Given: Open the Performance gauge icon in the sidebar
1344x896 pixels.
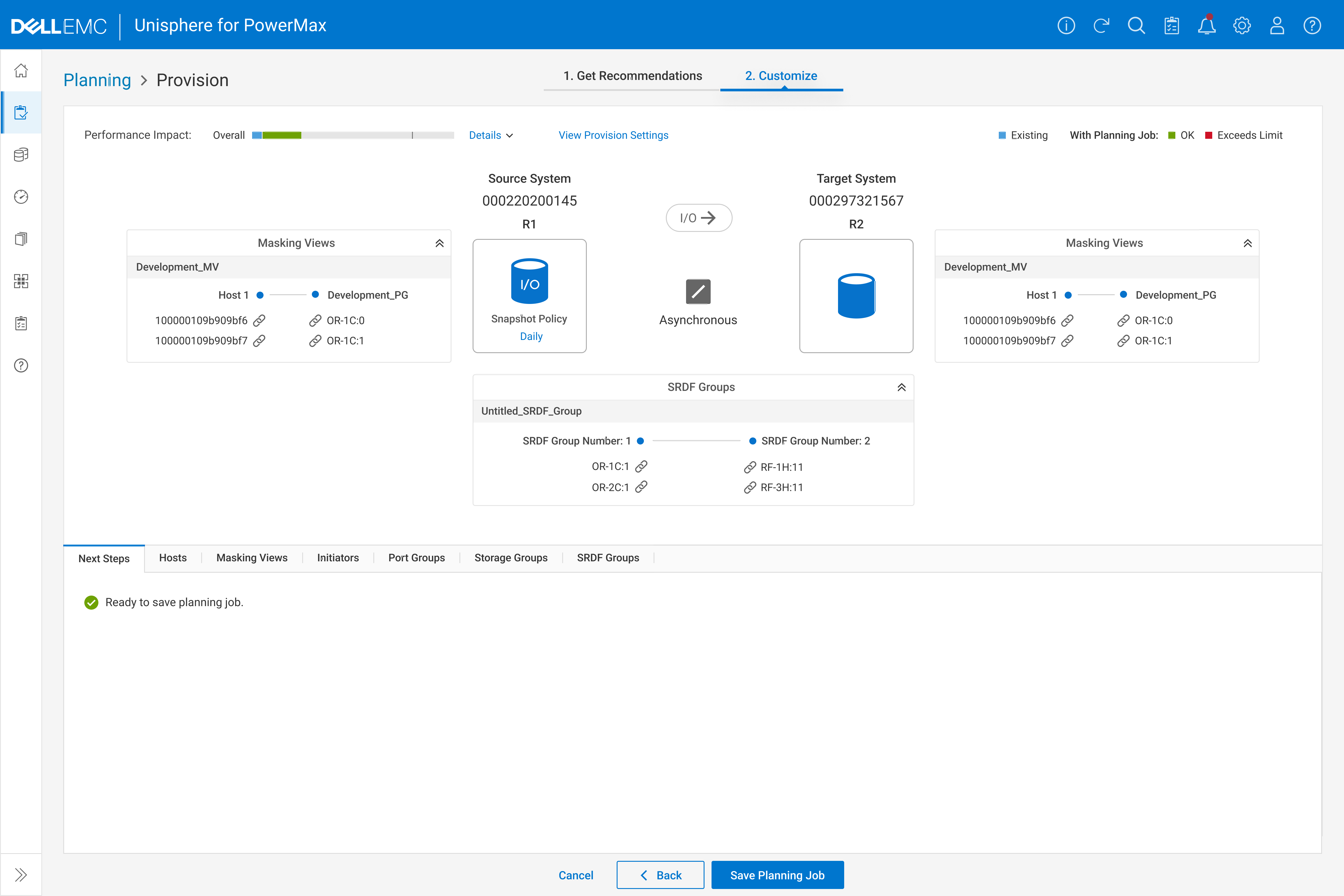Looking at the screenshot, I should (x=21, y=196).
